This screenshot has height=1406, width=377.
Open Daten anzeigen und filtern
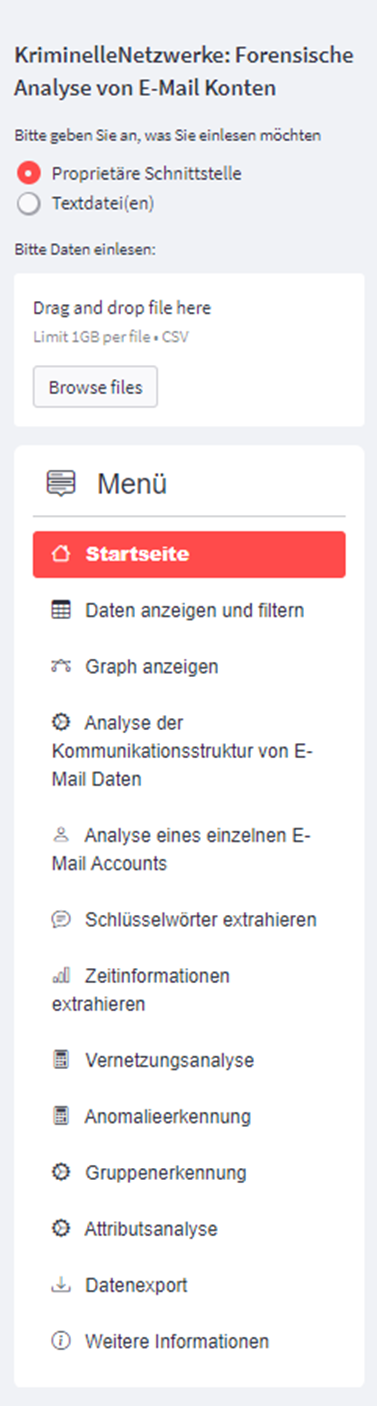click(x=189, y=610)
